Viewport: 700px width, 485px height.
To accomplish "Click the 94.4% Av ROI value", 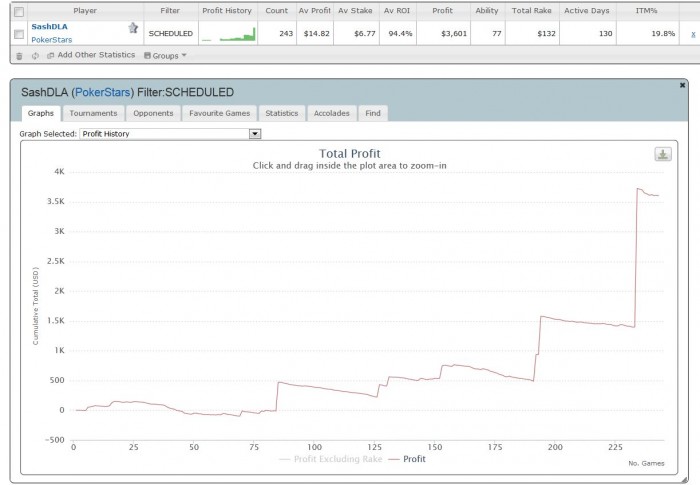I will coord(400,33).
